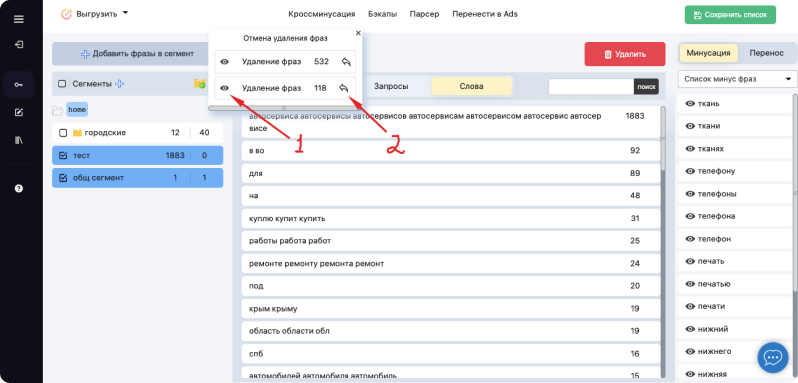798x383 pixels.
Task: Select the word row 'куплю купит купить'
Action: pos(450,218)
